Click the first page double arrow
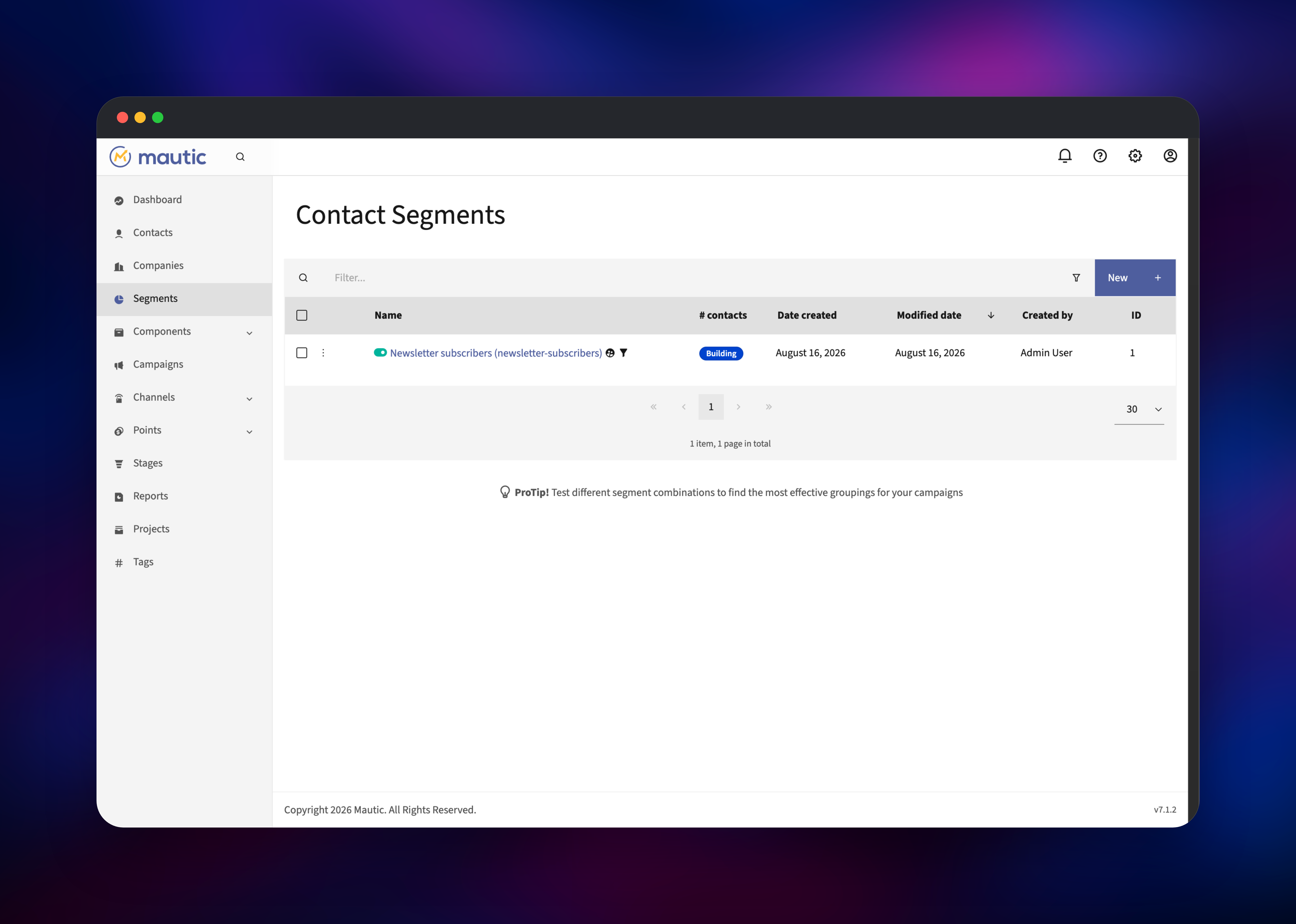 point(653,407)
